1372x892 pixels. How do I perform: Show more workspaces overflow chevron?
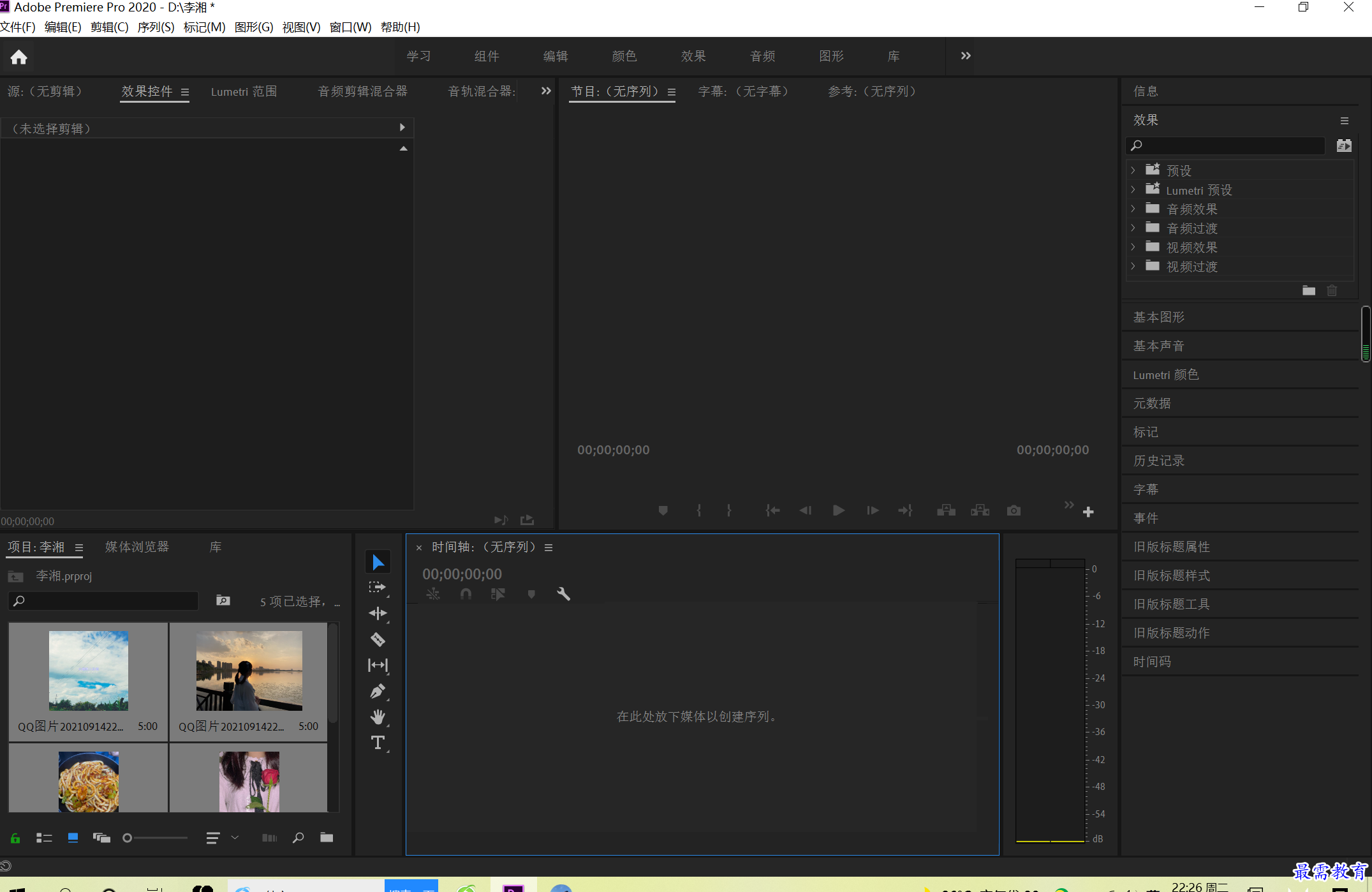966,56
